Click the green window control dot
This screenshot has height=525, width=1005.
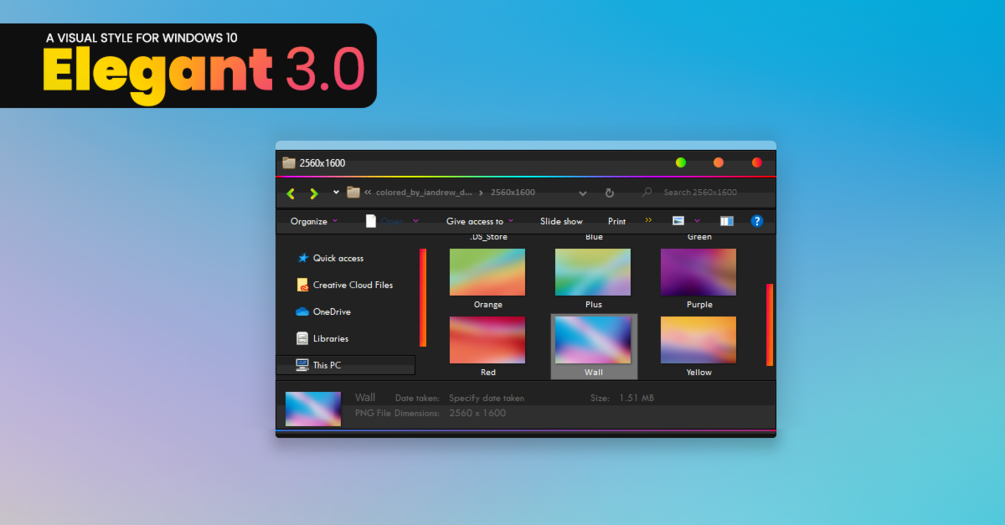click(681, 163)
